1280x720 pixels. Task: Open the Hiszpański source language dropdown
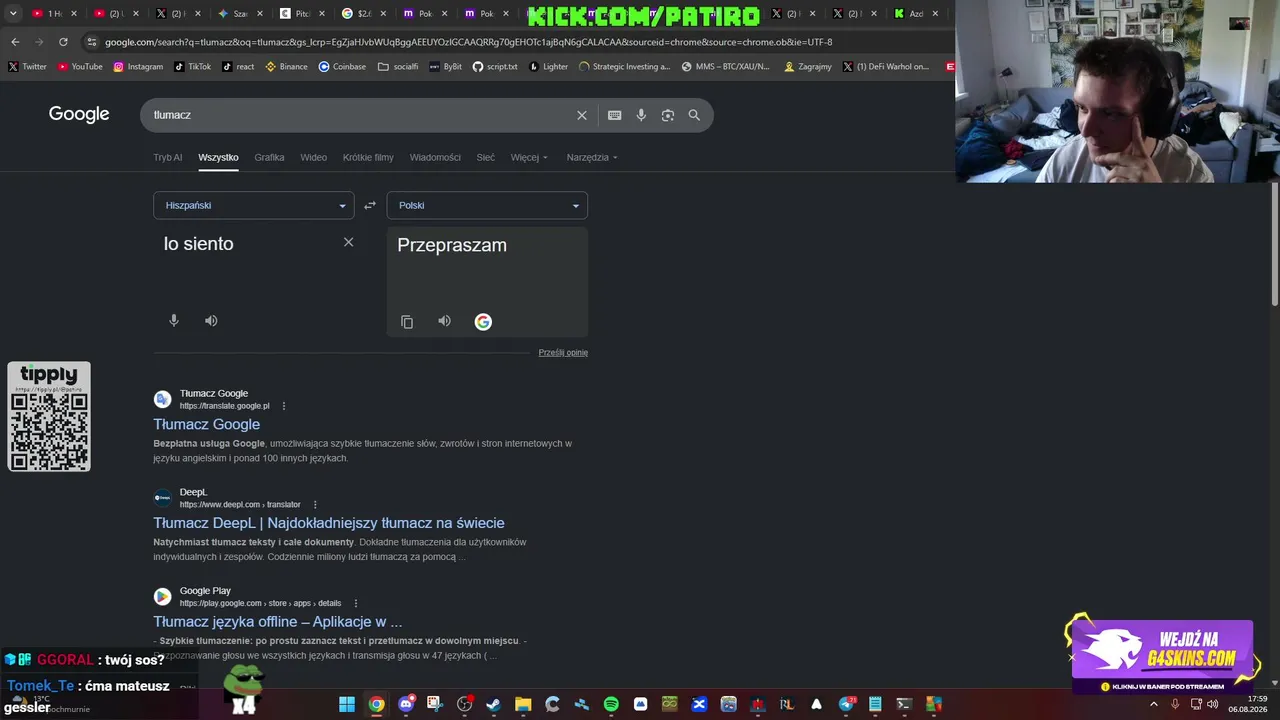[254, 205]
